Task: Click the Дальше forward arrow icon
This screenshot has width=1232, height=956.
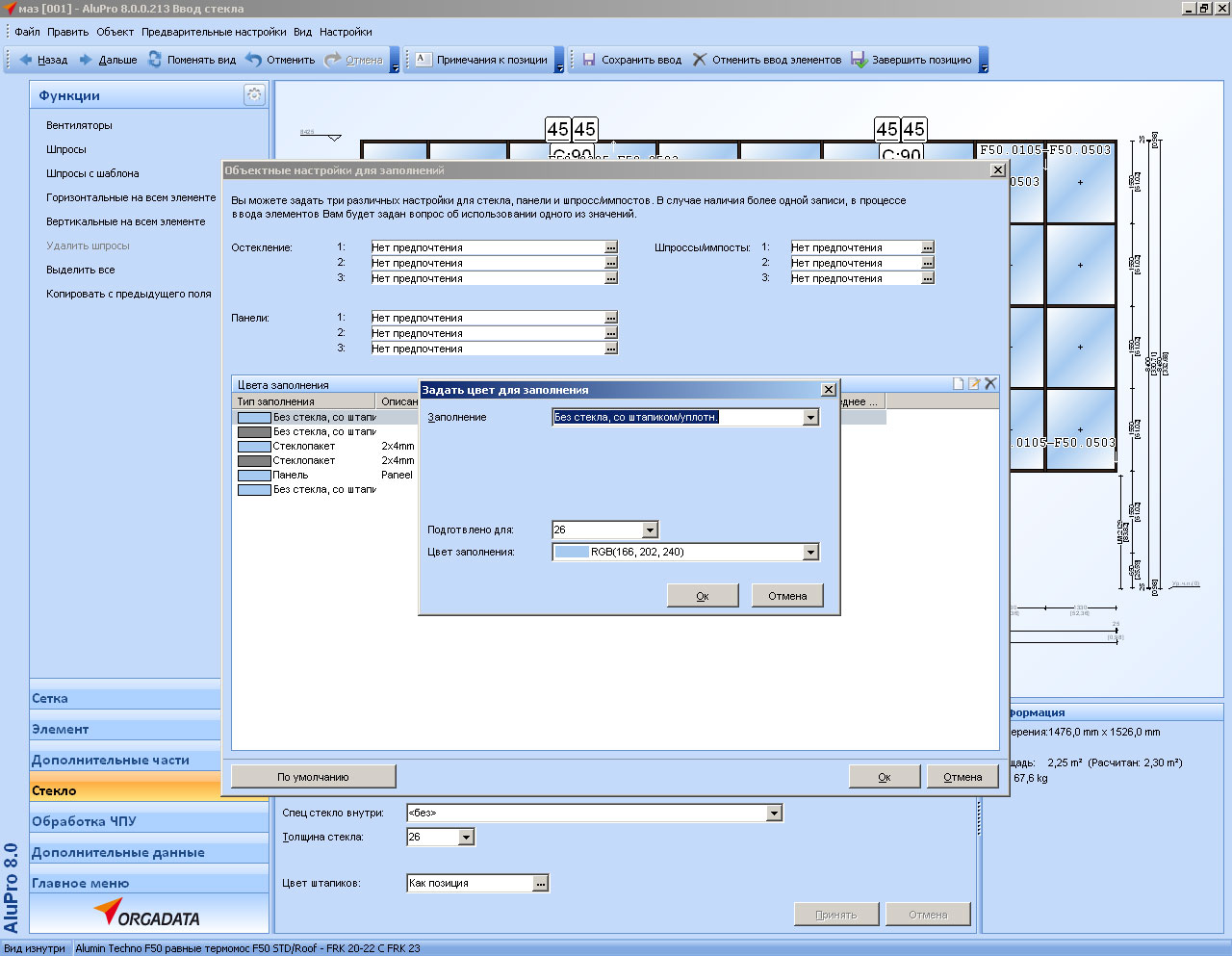Action: click(x=87, y=60)
